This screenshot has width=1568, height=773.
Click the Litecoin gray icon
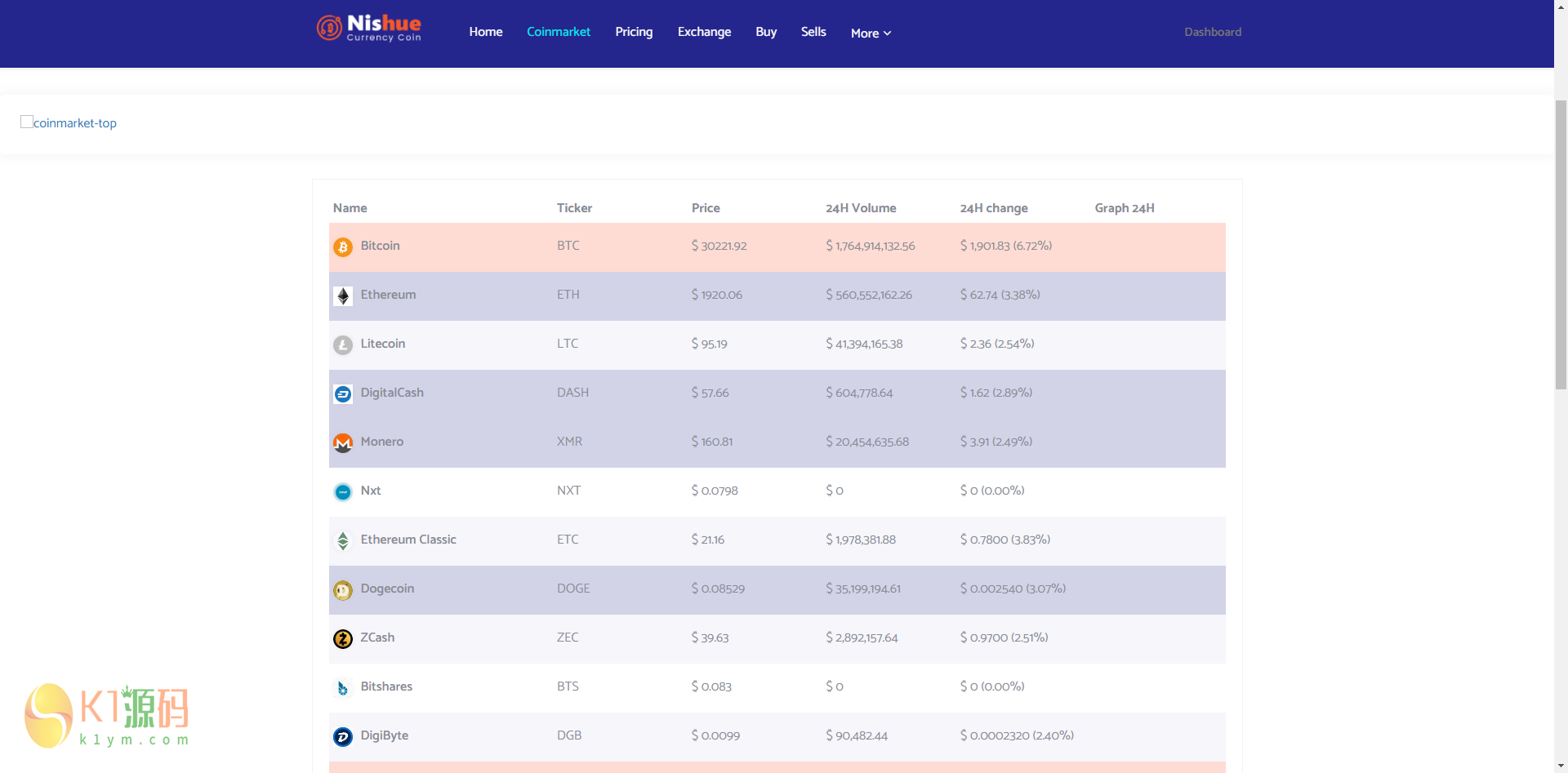click(343, 344)
